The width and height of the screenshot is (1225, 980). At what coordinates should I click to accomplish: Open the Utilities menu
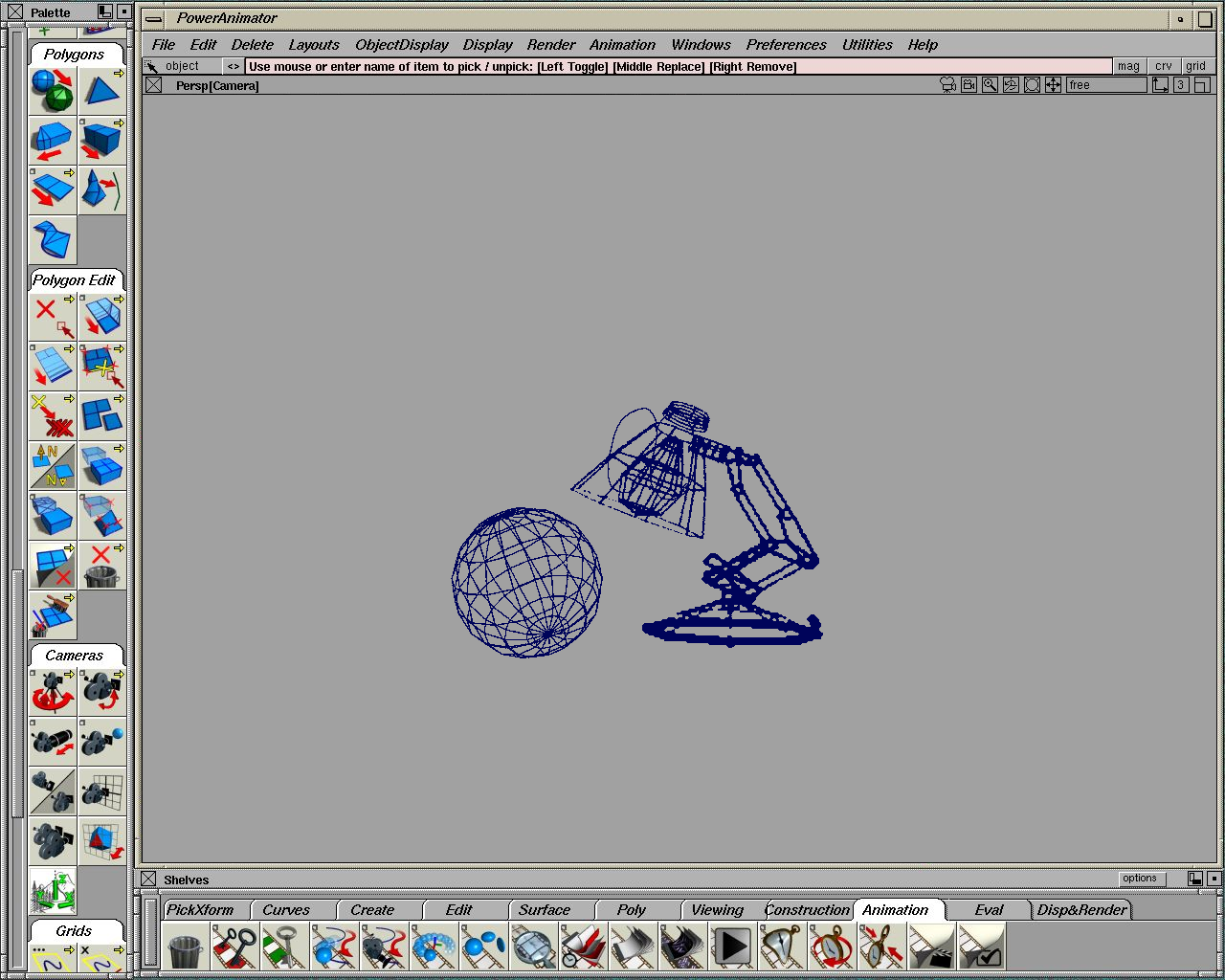[867, 45]
